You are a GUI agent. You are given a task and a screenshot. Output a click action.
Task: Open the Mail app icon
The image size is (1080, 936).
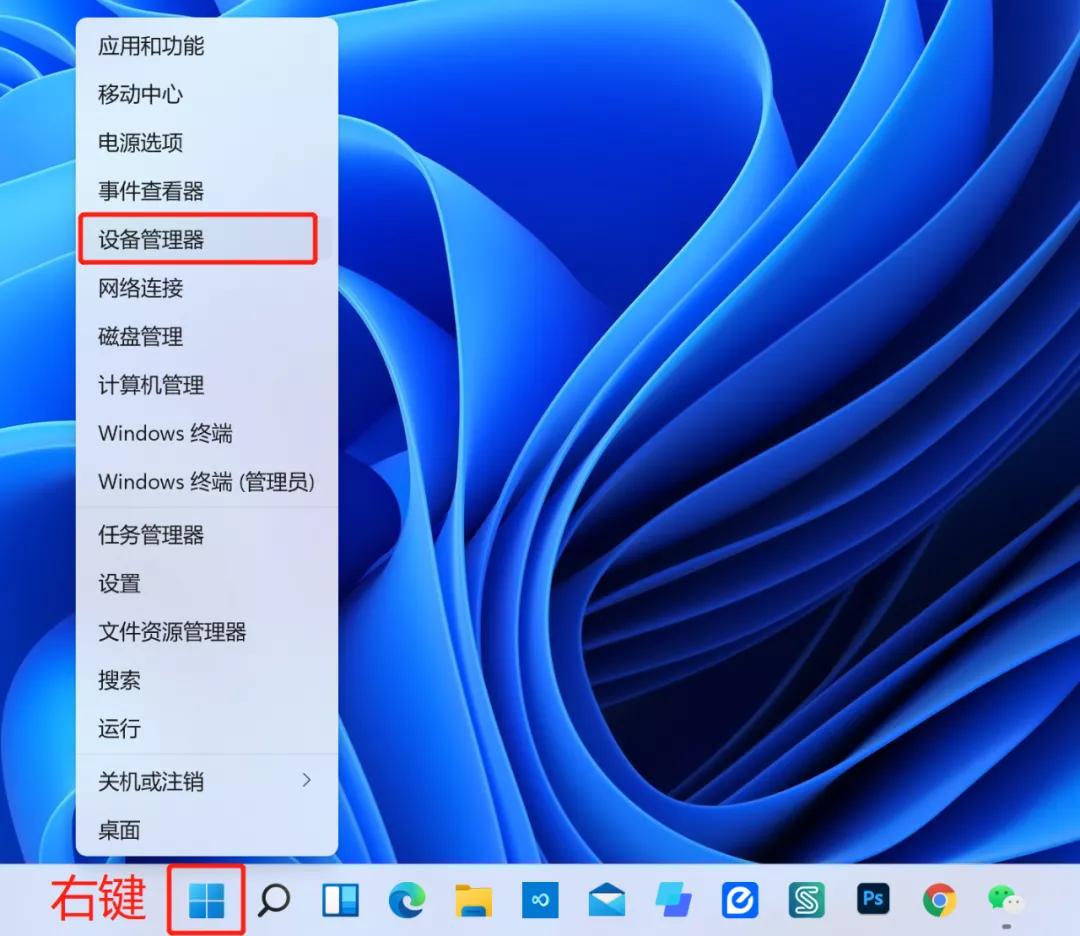[x=605, y=901]
